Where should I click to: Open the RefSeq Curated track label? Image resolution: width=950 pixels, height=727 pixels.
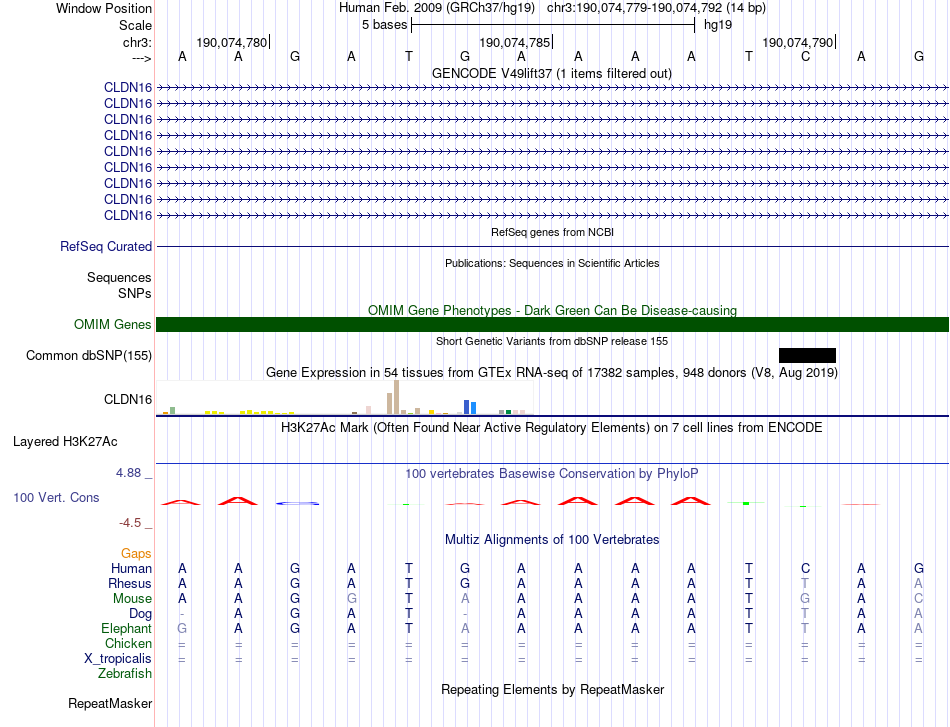(106, 247)
